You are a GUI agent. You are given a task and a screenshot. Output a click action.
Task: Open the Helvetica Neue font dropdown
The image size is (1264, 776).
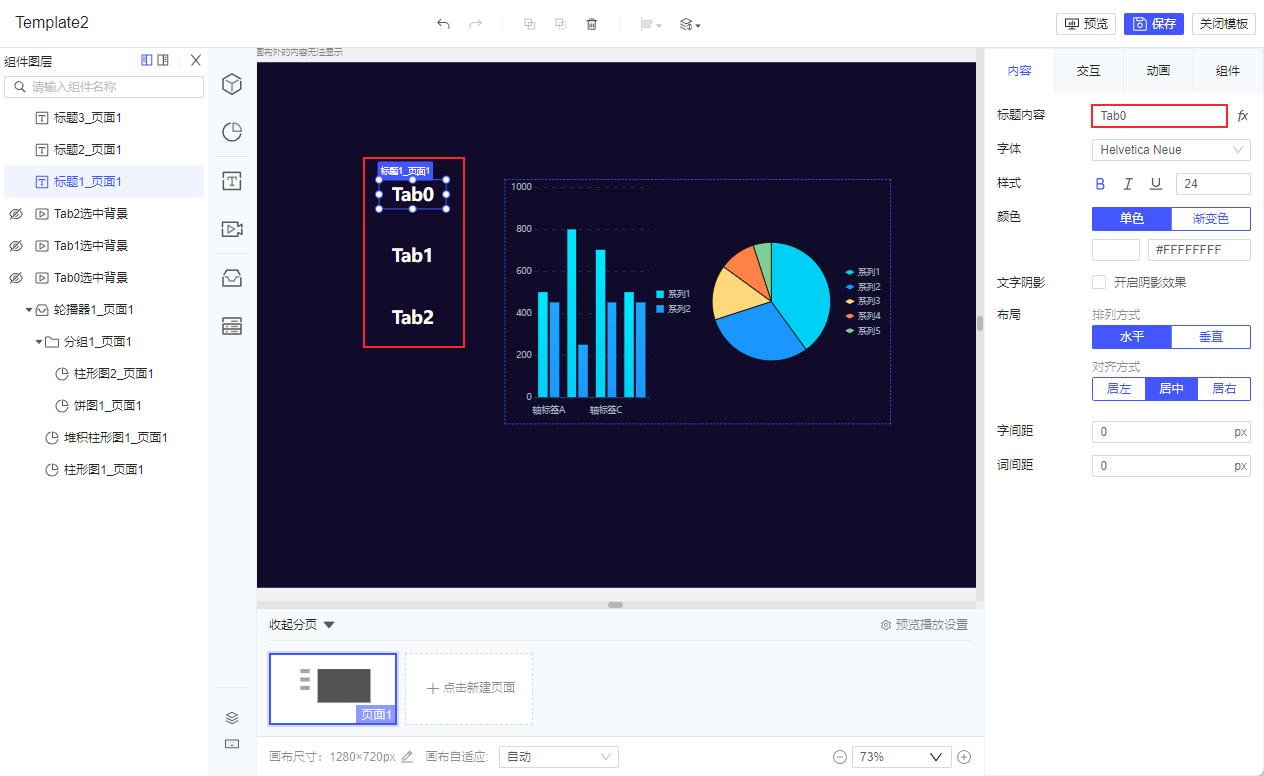pos(1171,150)
